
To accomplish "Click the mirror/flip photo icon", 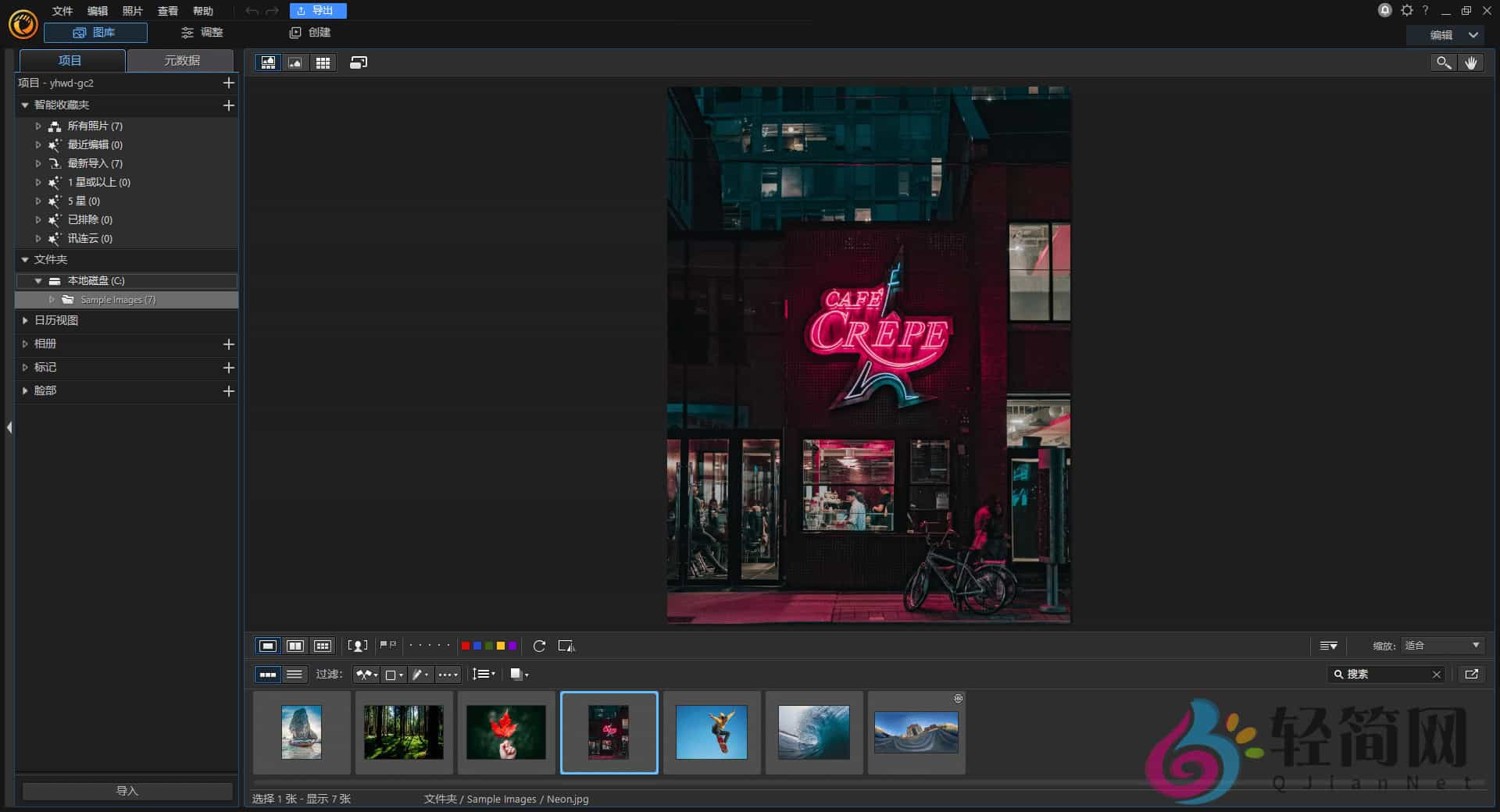I will pyautogui.click(x=566, y=646).
